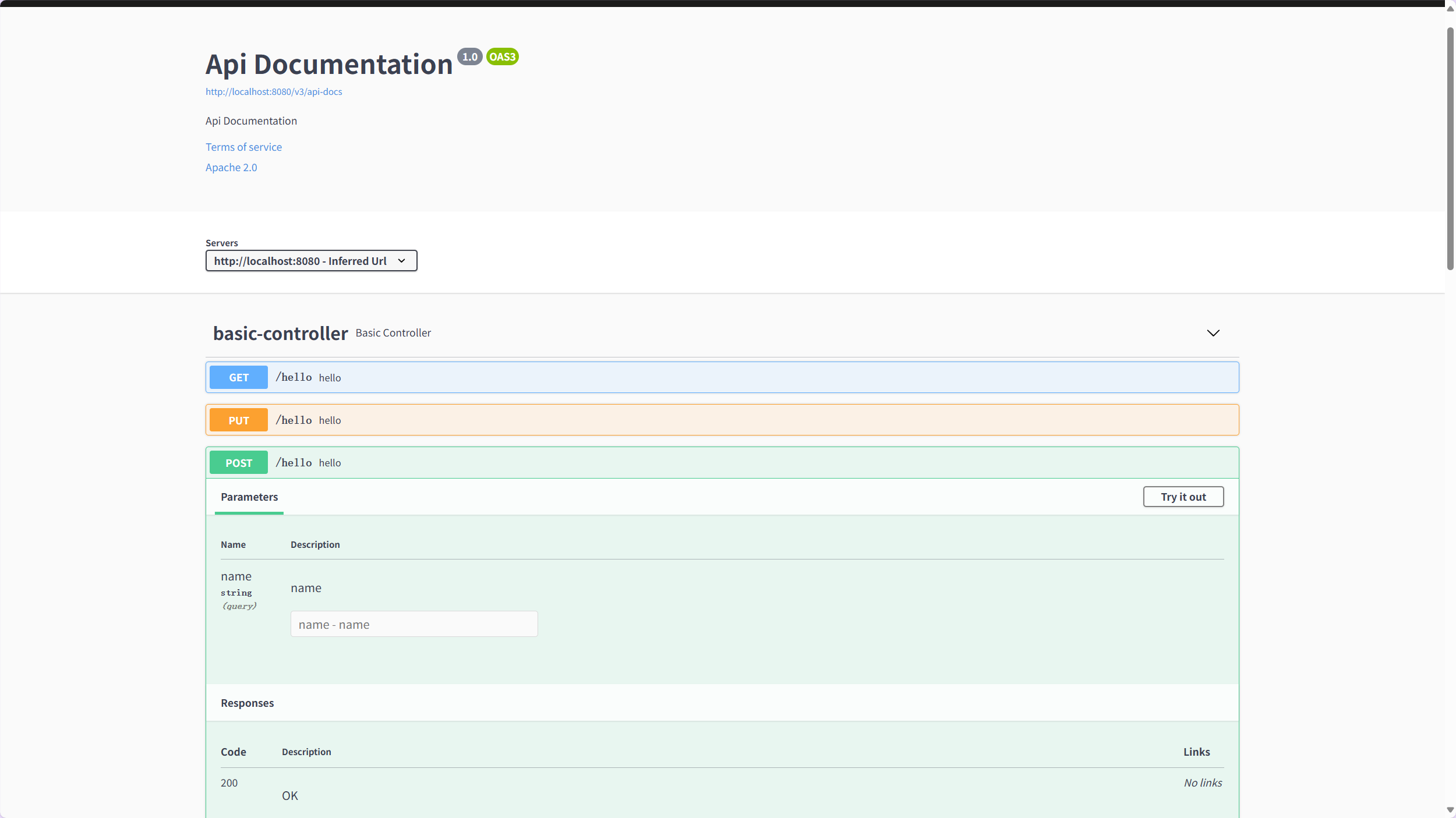The image size is (1456, 818).
Task: Click the 1.0 version badge
Action: pos(469,56)
